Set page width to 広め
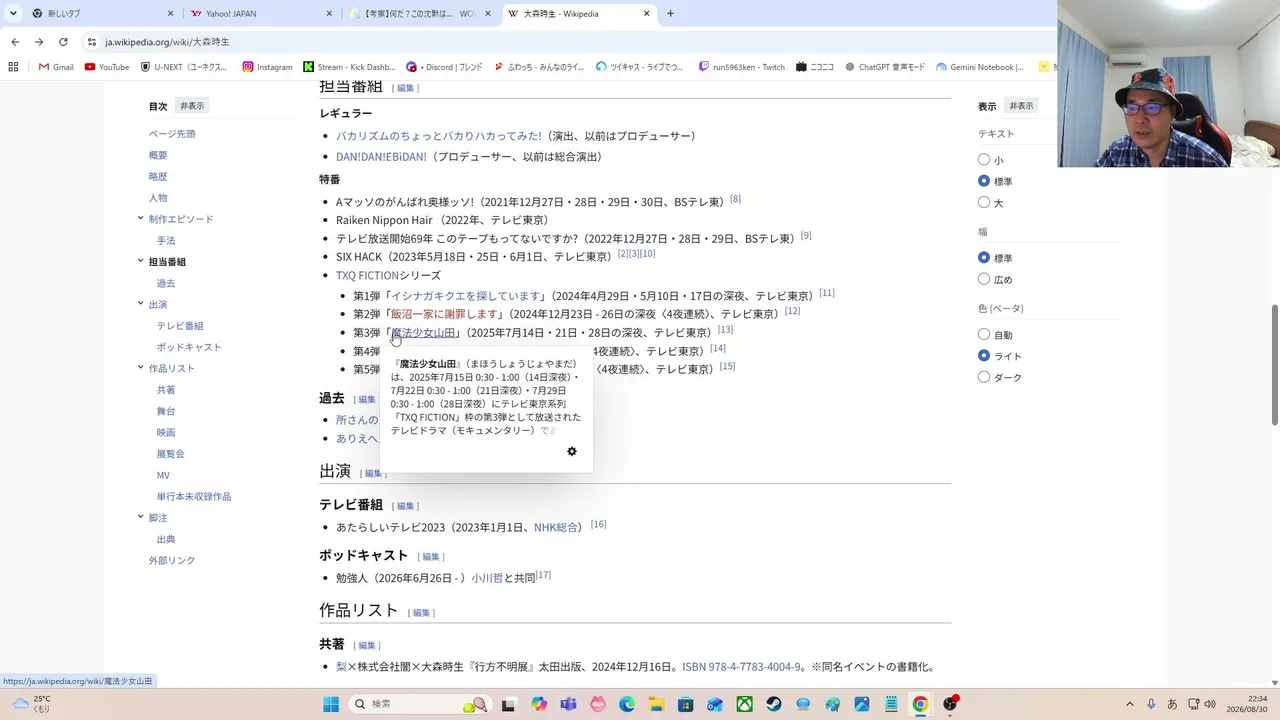 [984, 279]
